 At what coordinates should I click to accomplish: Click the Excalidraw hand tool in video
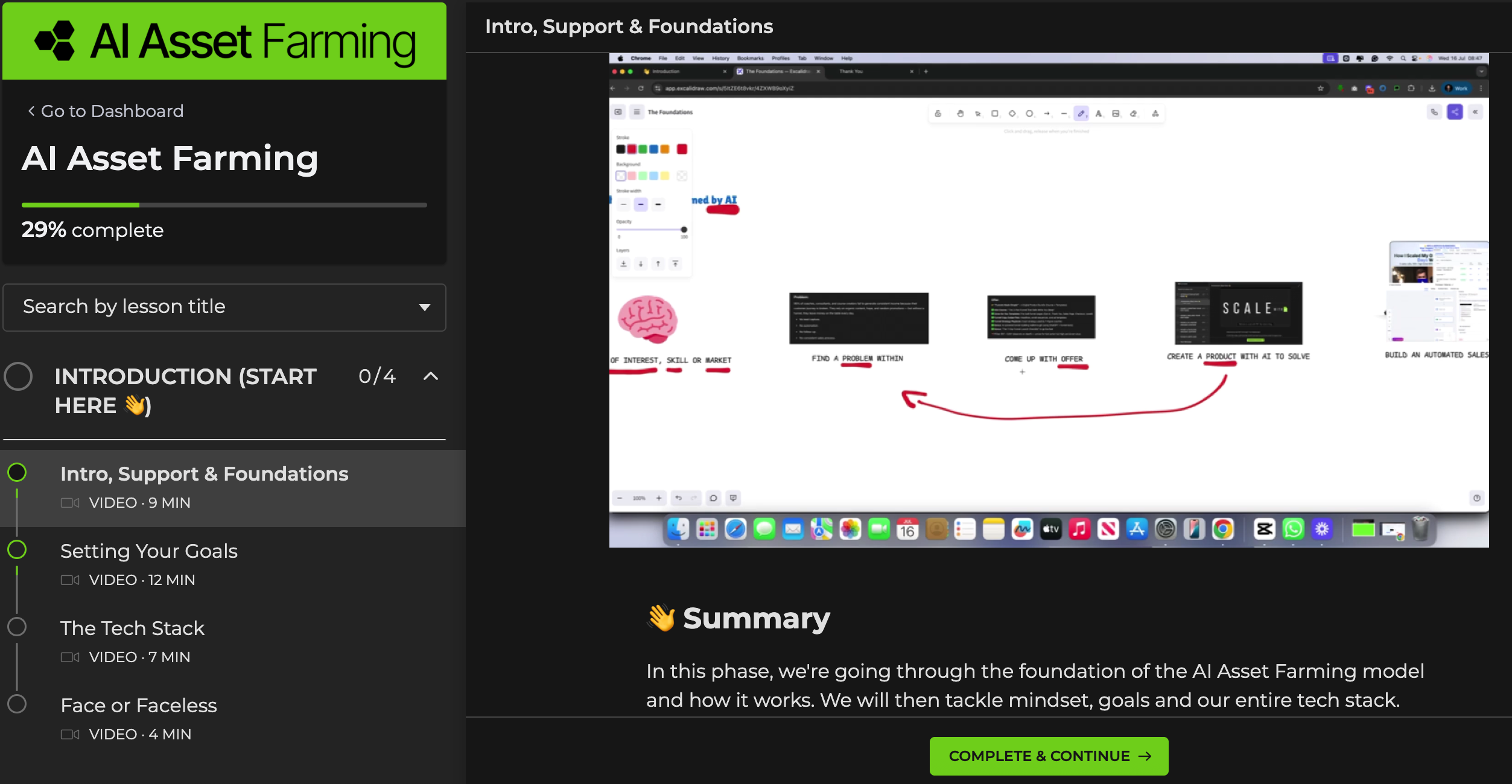[x=960, y=113]
